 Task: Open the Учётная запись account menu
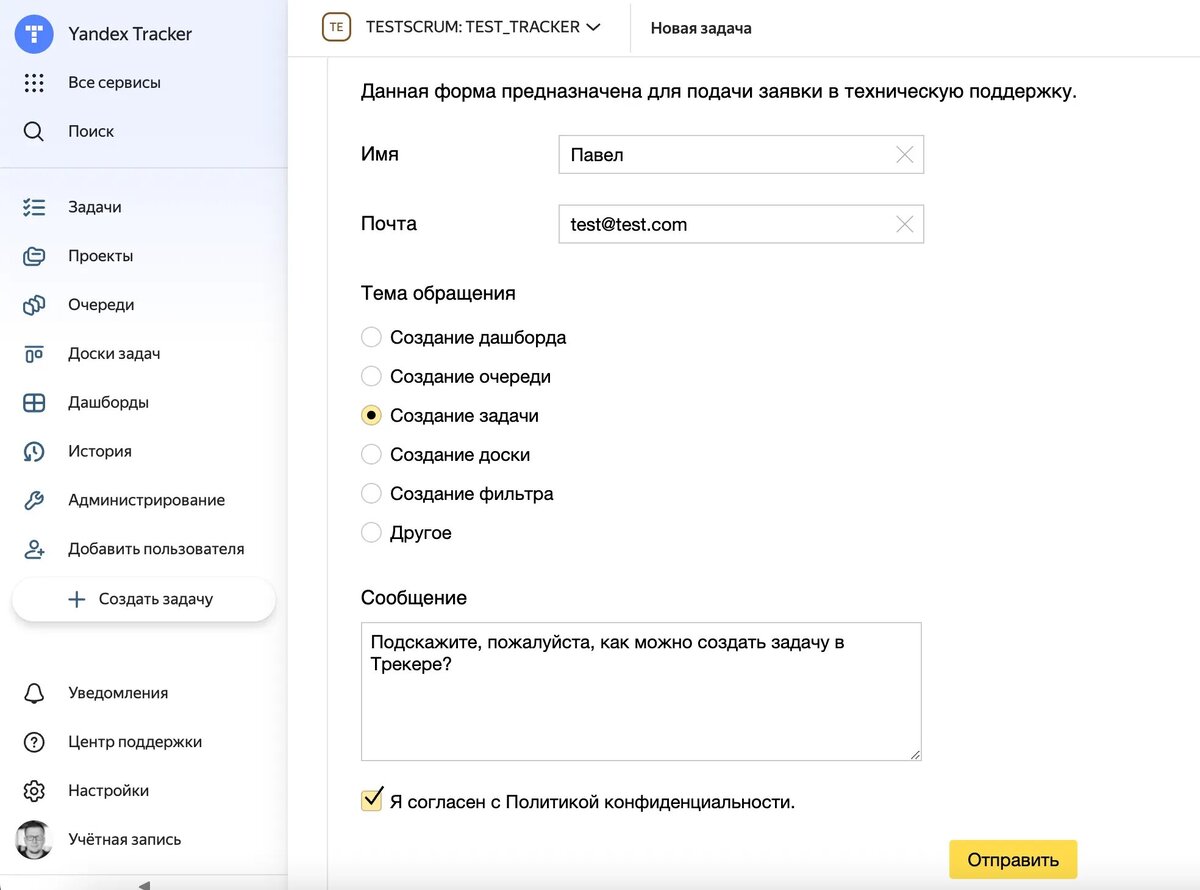click(123, 840)
